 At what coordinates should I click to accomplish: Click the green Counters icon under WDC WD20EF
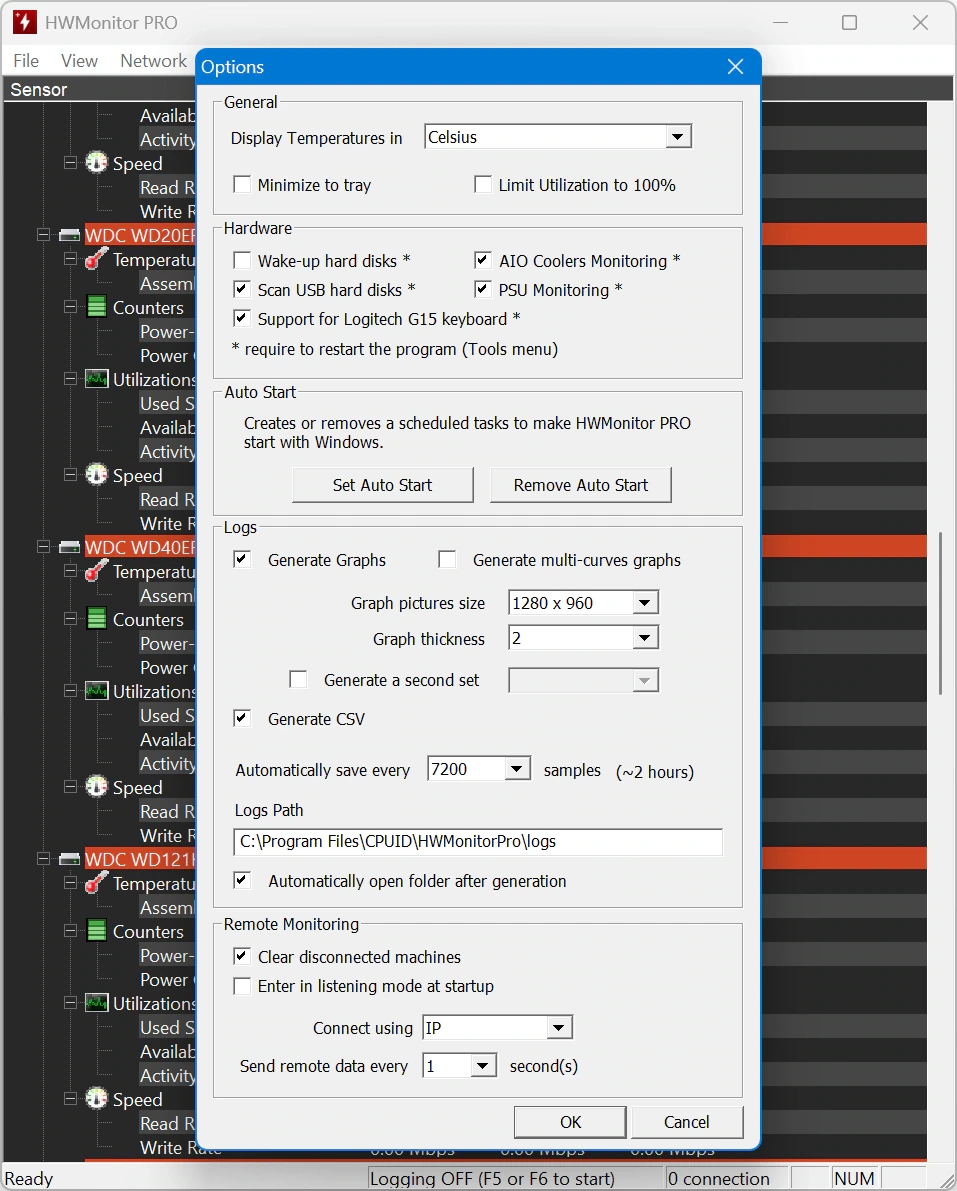(96, 307)
